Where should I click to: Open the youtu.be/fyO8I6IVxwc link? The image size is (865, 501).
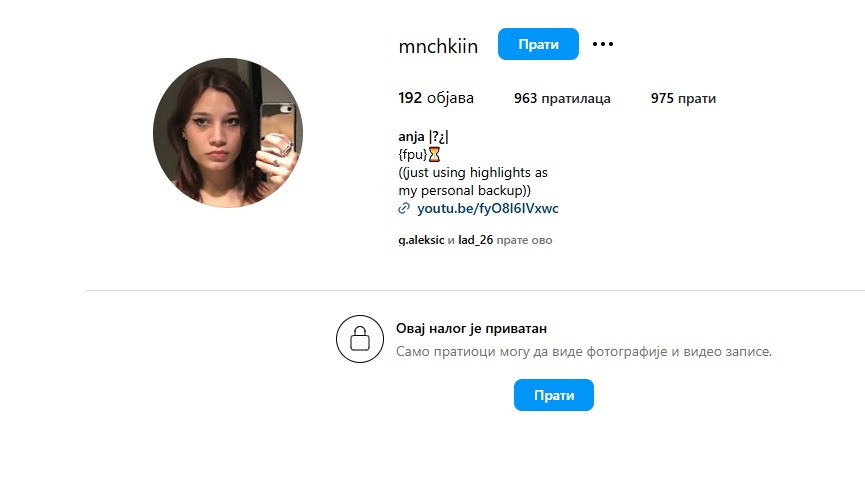pyautogui.click(x=488, y=209)
